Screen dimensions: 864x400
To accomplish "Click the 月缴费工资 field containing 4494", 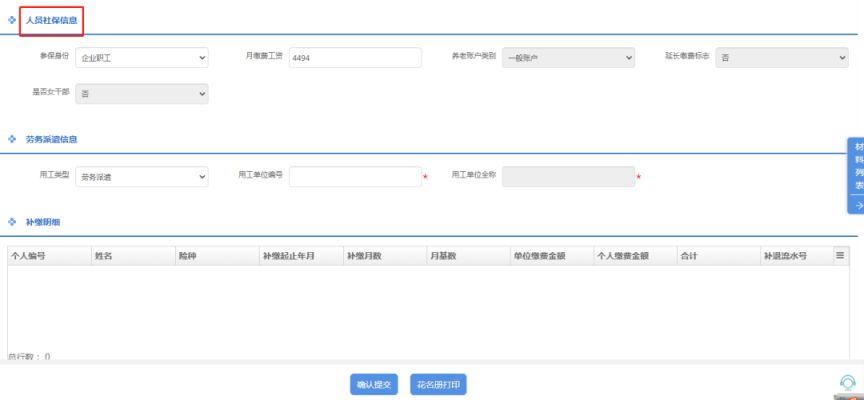I will pyautogui.click(x=355, y=57).
